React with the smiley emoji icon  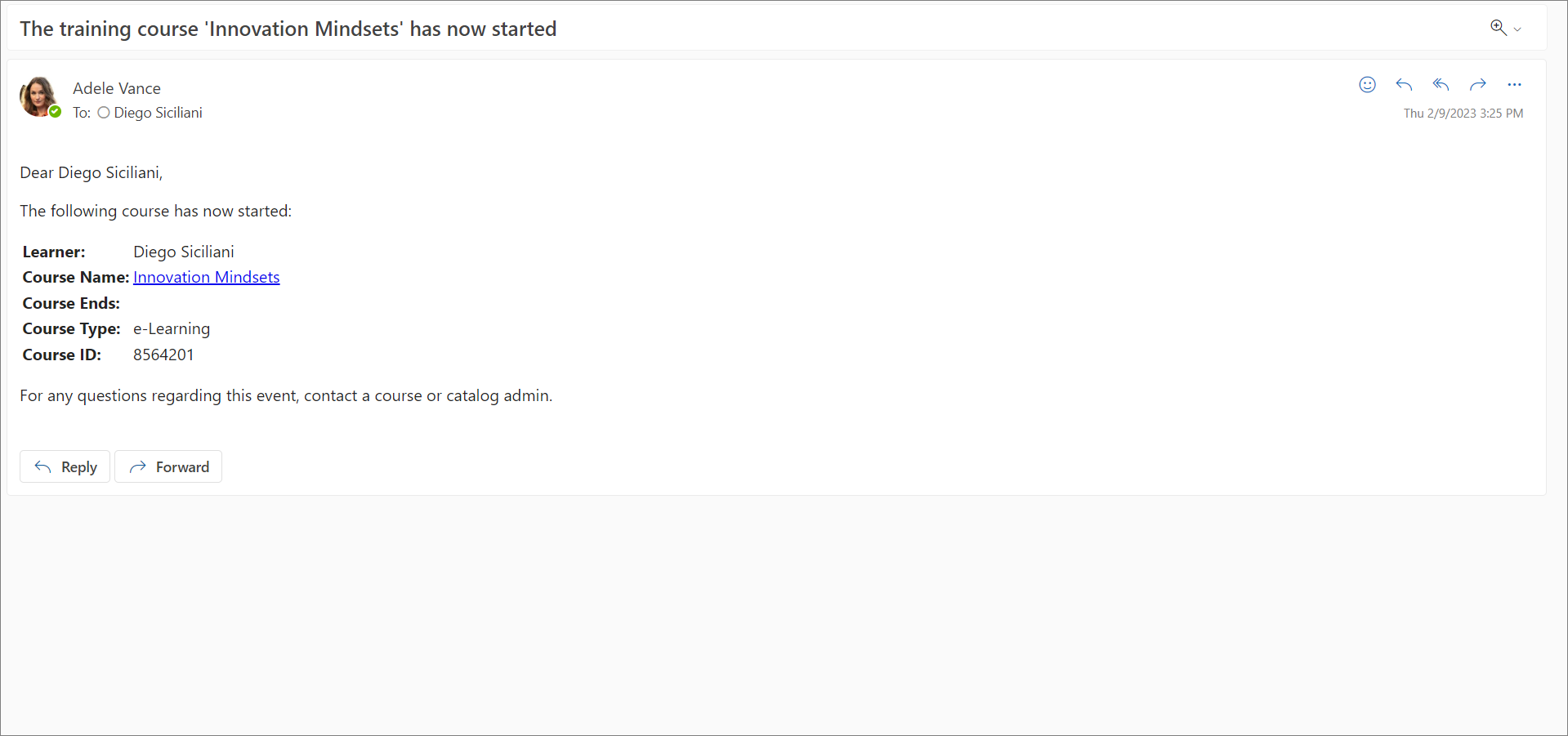click(1367, 85)
